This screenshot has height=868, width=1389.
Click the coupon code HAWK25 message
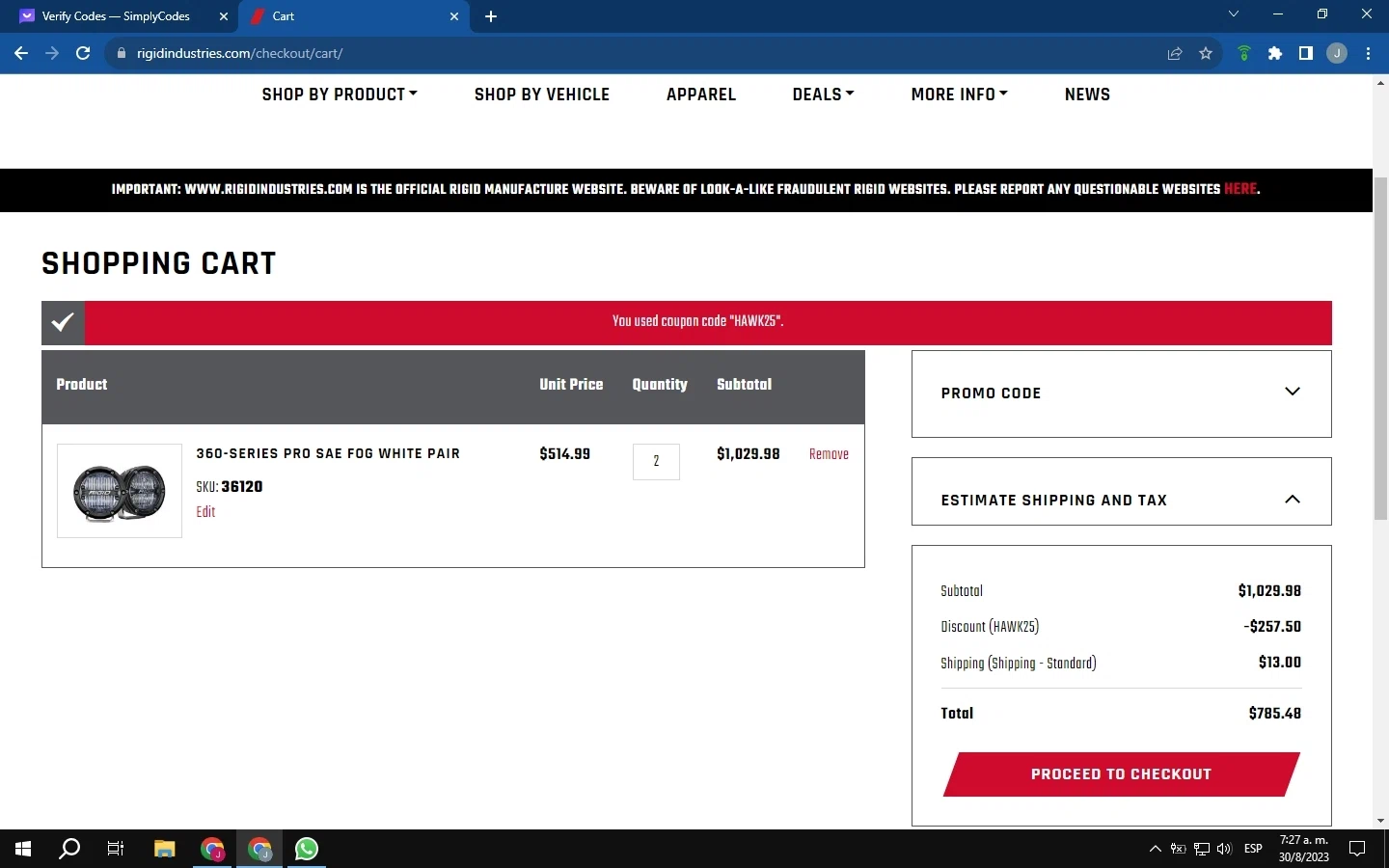click(697, 322)
